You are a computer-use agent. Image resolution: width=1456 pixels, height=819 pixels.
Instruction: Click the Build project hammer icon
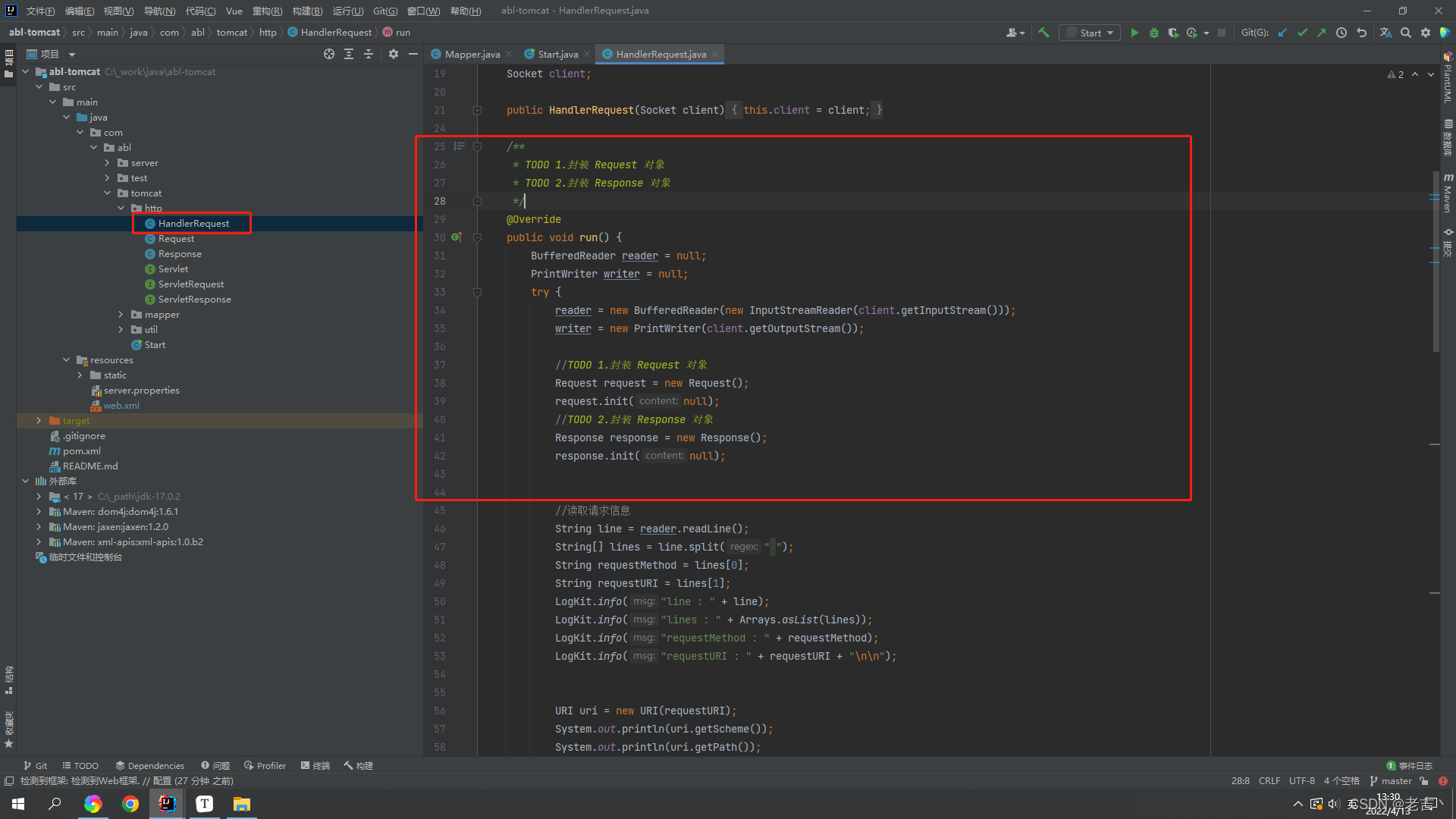(x=1043, y=33)
